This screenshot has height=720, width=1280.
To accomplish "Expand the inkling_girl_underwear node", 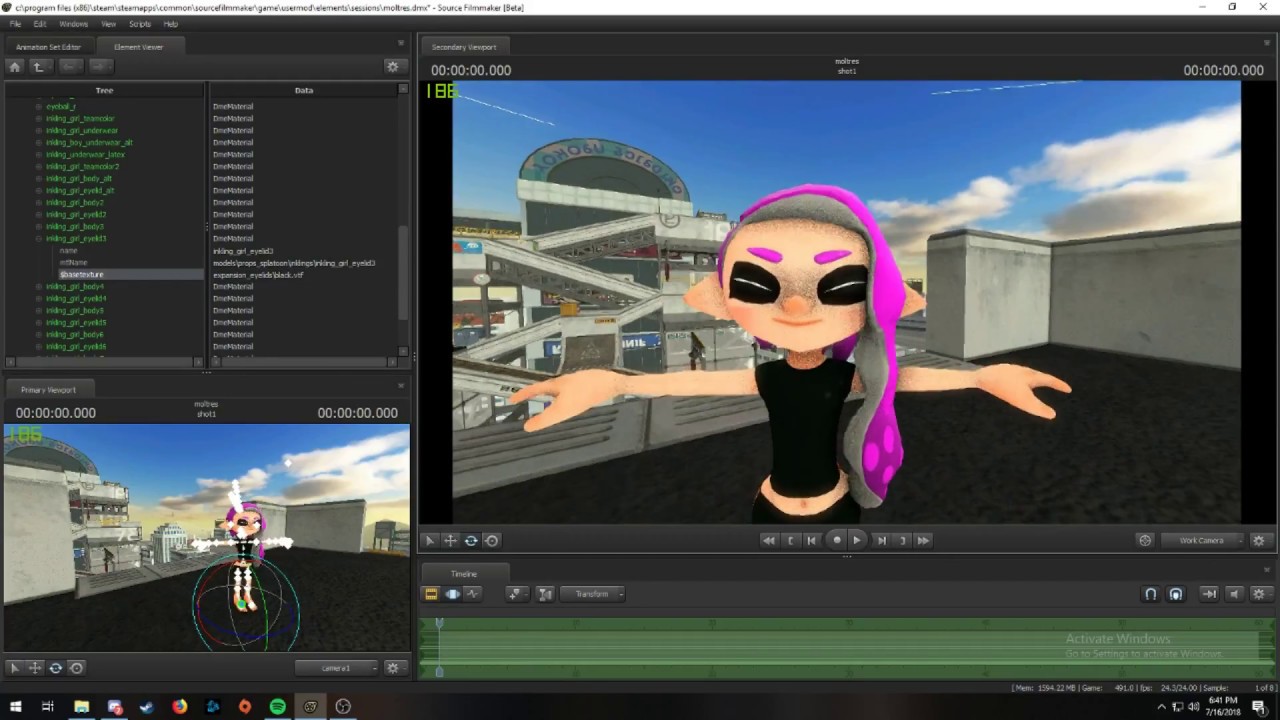I will coord(39,131).
